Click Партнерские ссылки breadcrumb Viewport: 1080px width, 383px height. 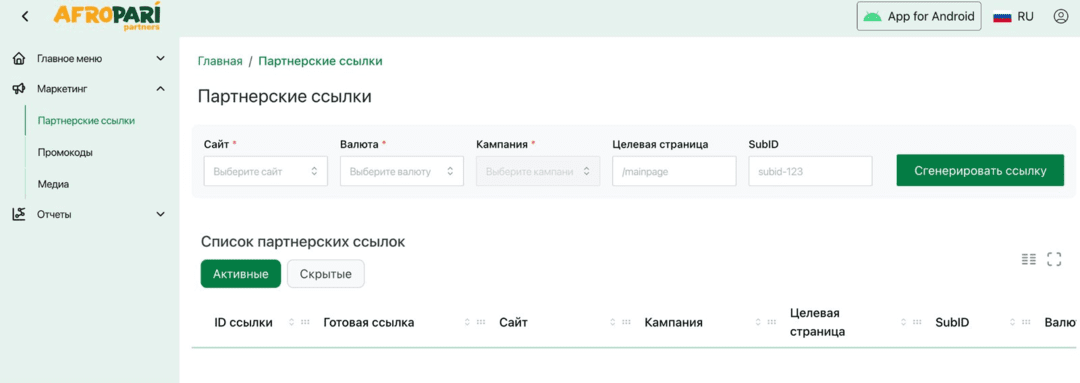[320, 61]
